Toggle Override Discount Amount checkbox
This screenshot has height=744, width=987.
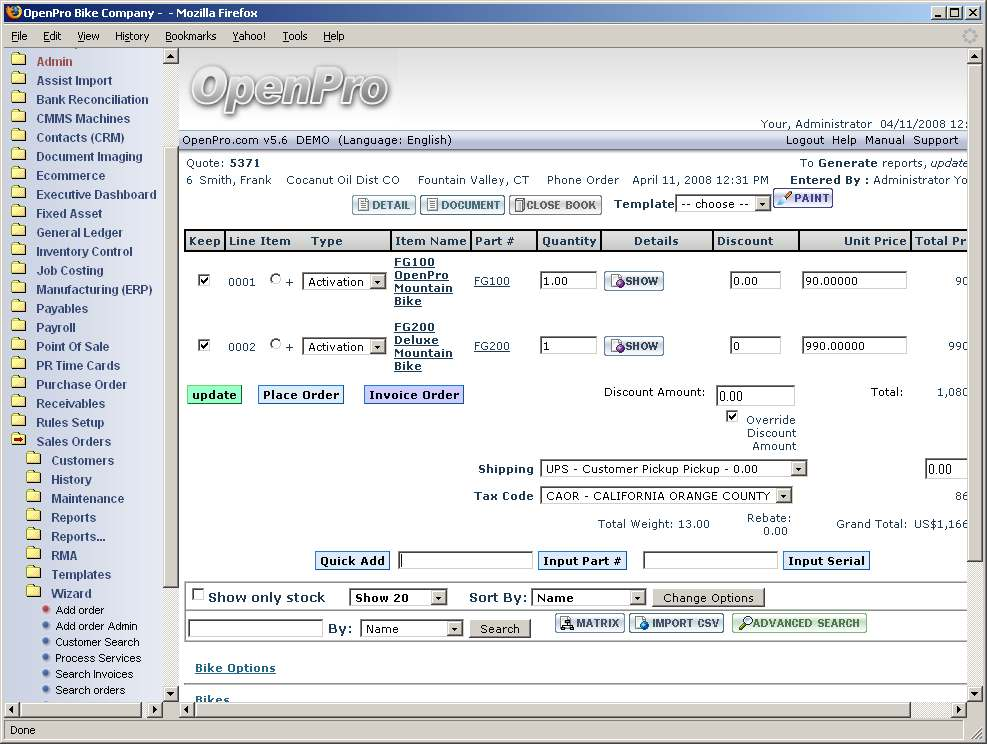(733, 416)
